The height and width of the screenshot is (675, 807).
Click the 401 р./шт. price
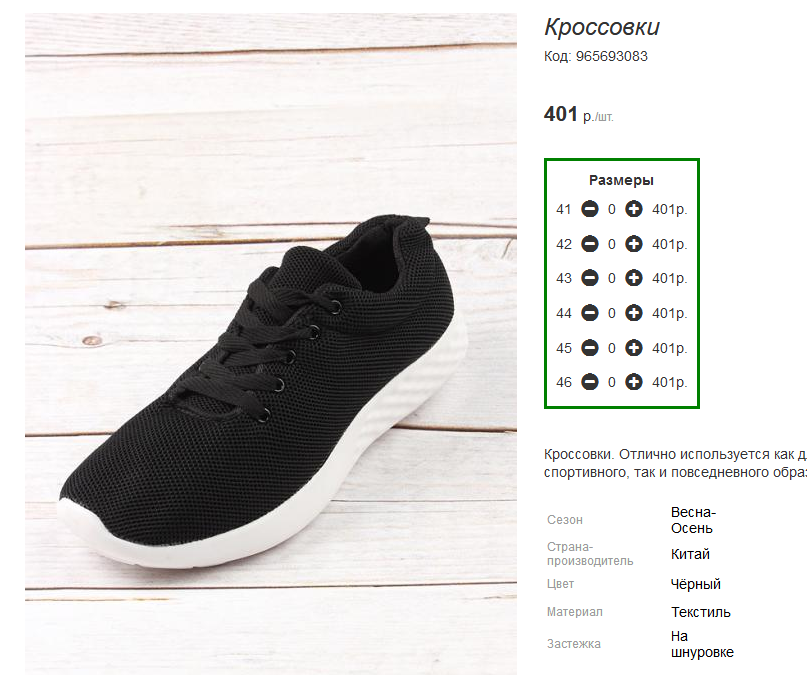[578, 114]
